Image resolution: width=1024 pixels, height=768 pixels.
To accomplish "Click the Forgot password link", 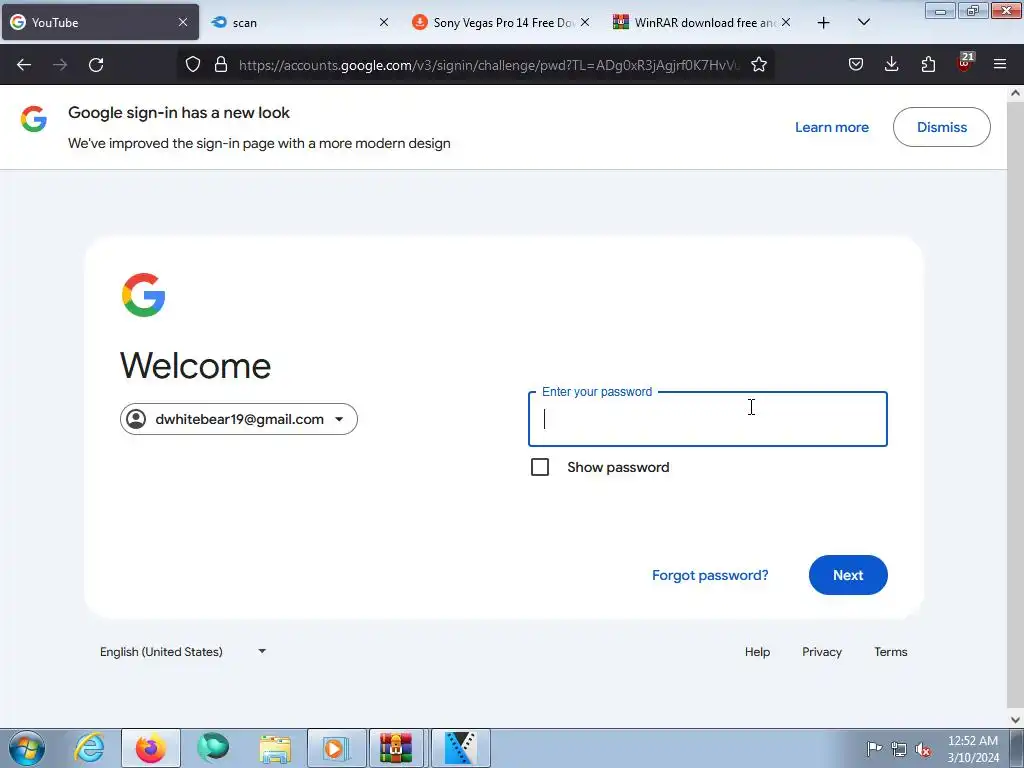I will [710, 575].
